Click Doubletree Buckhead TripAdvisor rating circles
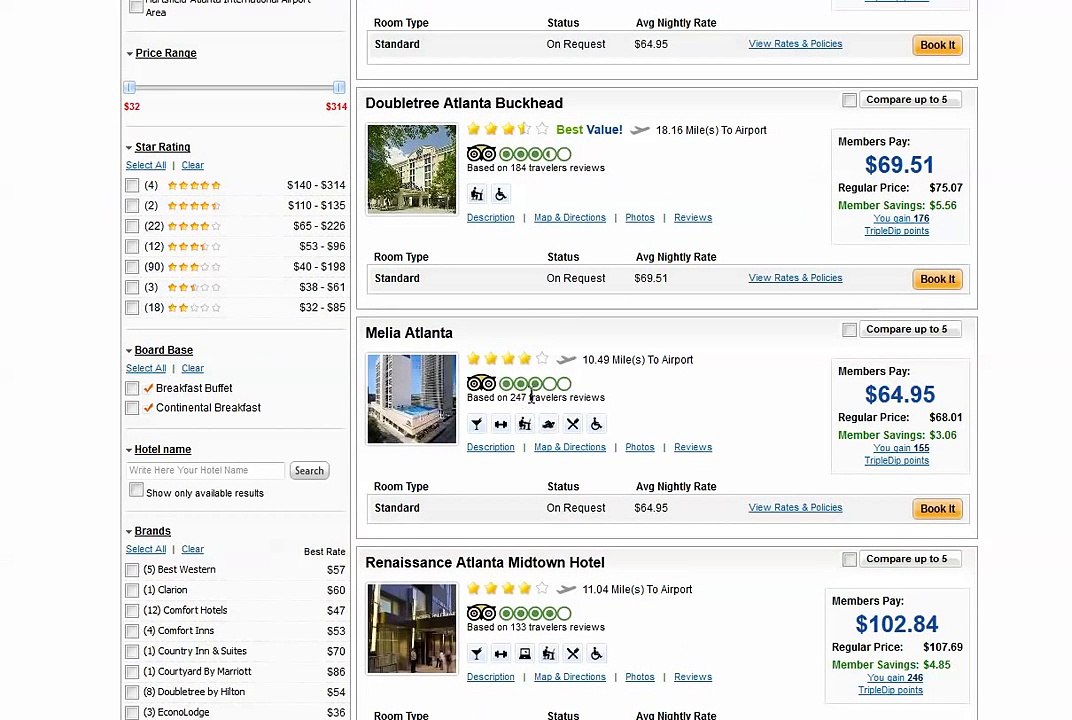Screen dimensions: 1072x720 click(535, 154)
